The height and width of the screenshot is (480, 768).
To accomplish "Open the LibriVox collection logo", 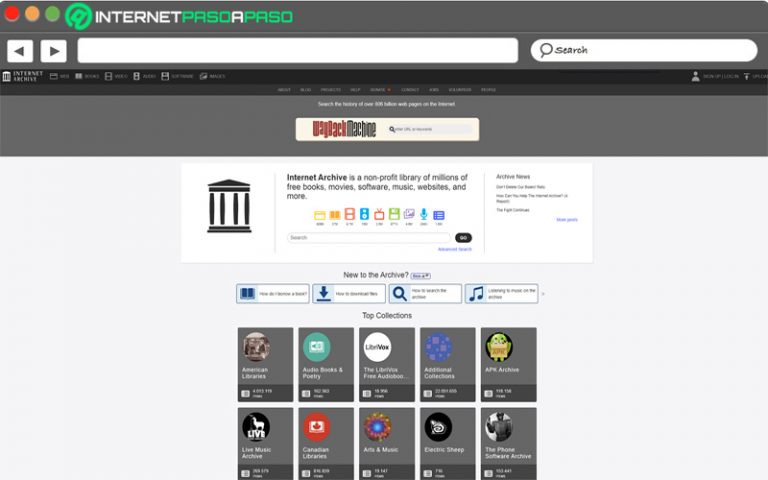I will point(377,347).
